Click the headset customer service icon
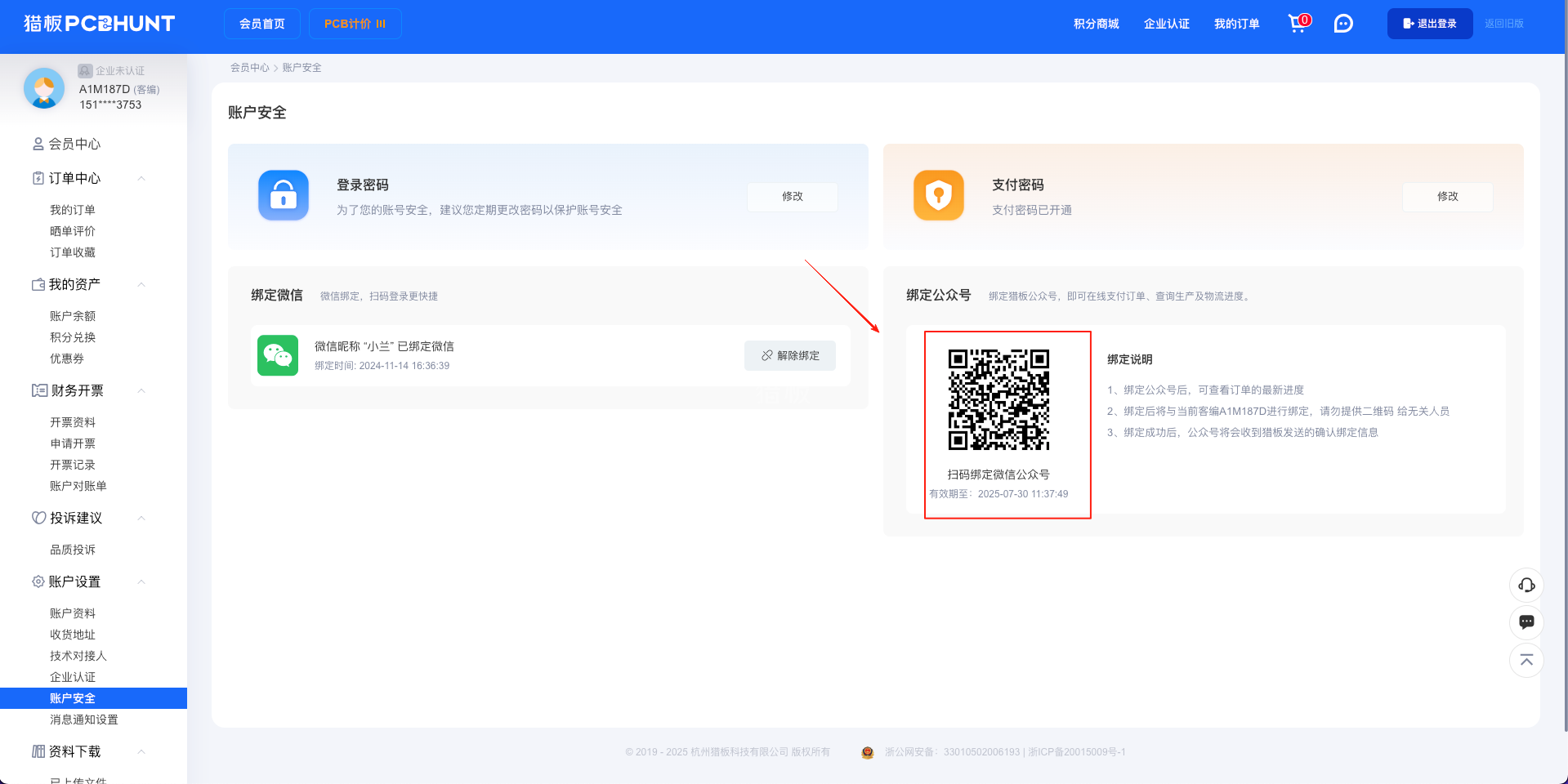This screenshot has width=1568, height=784. click(x=1526, y=585)
